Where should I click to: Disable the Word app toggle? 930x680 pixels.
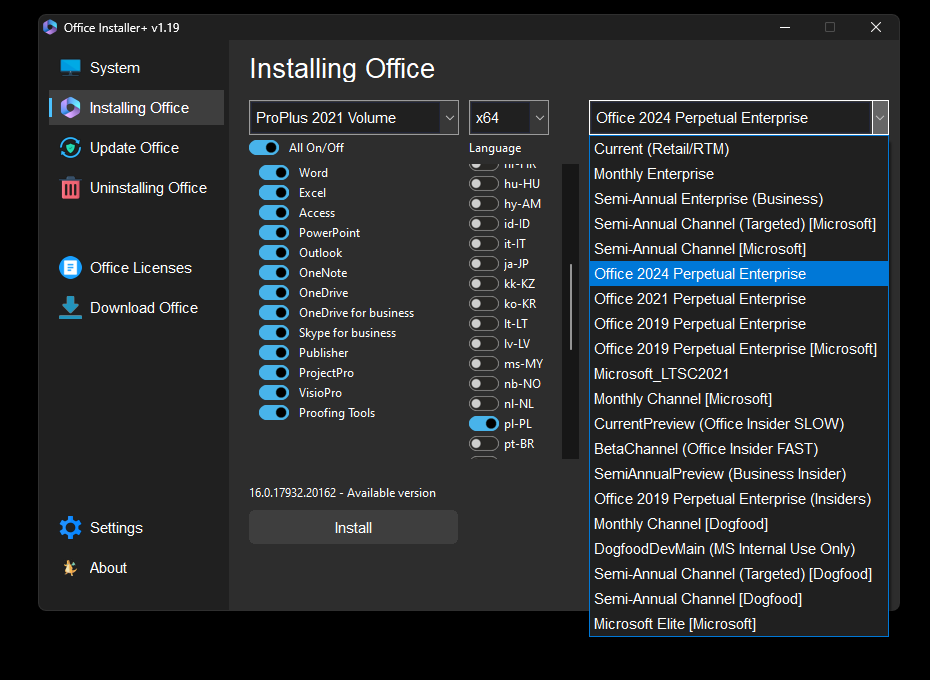tap(274, 173)
